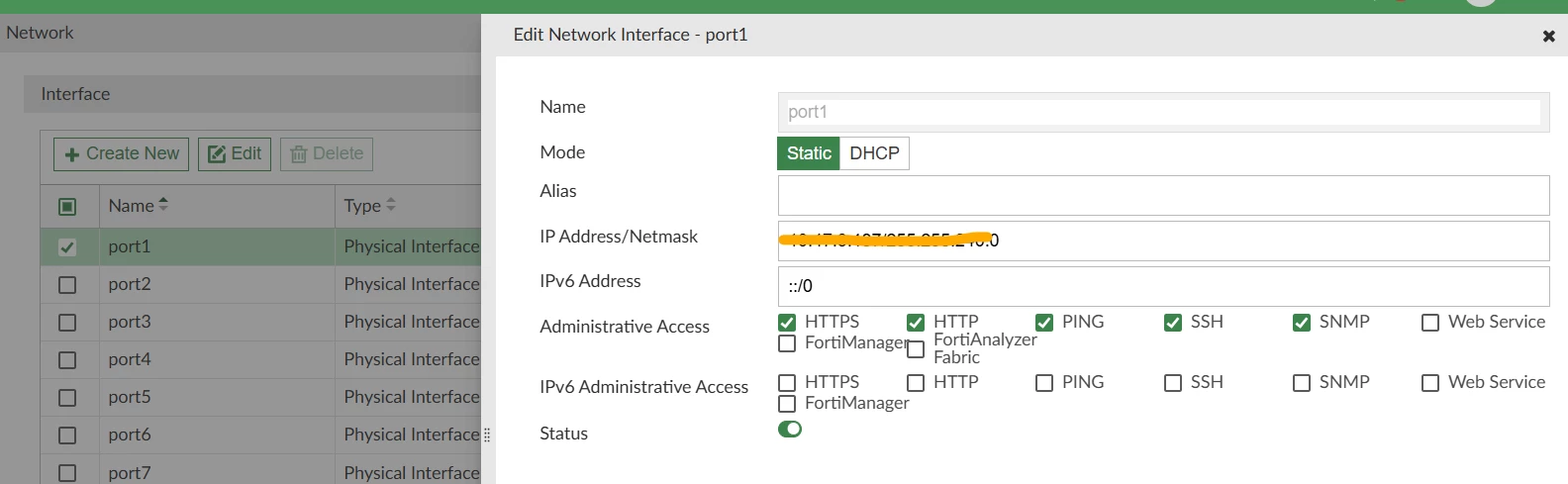Sort interfaces by Name column arrows
This screenshot has width=1568, height=484.
(x=163, y=204)
